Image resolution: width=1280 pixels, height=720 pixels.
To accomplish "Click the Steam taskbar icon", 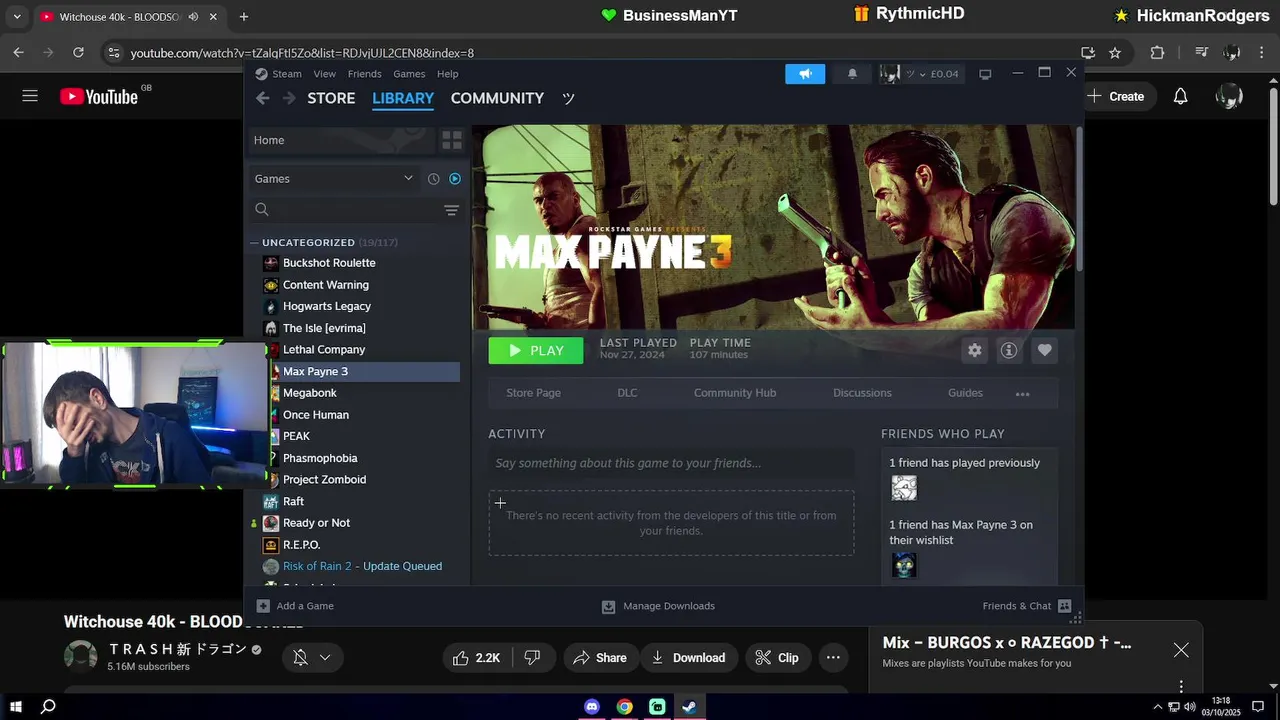I will [x=689, y=706].
